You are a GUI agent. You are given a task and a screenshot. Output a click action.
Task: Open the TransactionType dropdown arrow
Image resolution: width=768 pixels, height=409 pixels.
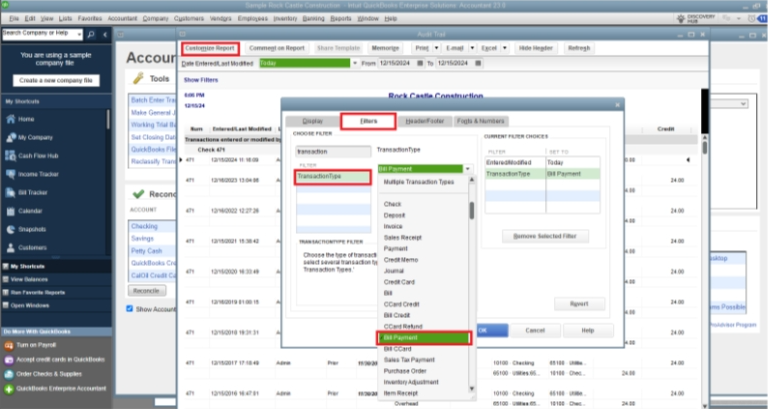tap(468, 169)
